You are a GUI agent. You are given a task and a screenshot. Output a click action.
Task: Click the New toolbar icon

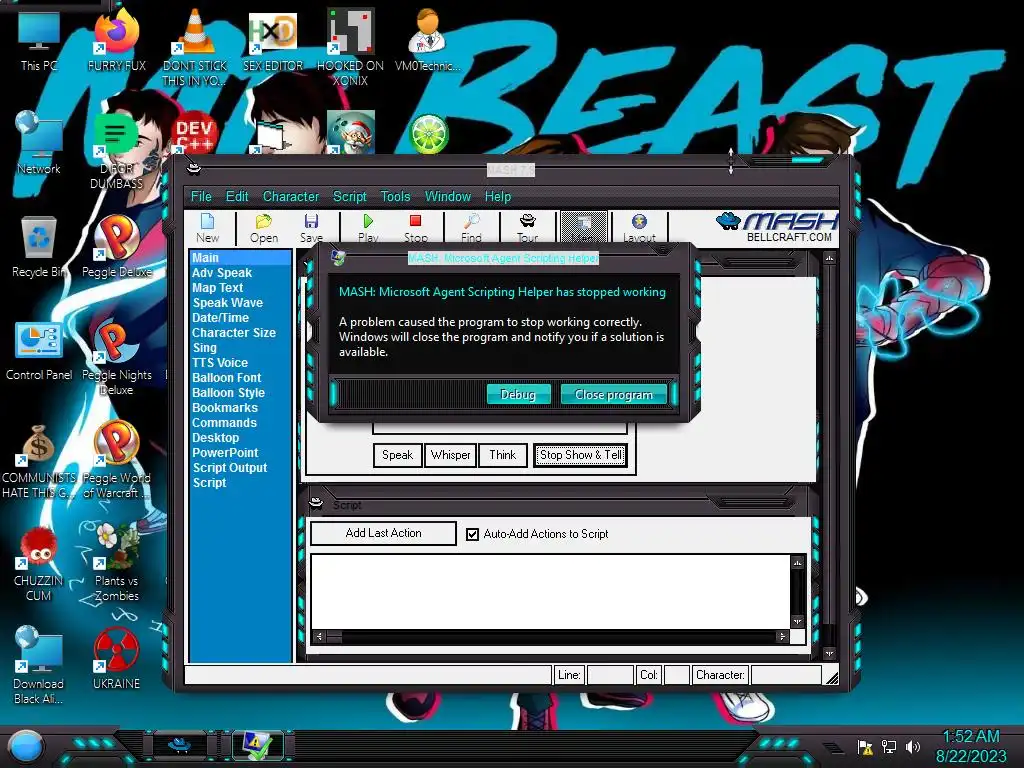[208, 221]
